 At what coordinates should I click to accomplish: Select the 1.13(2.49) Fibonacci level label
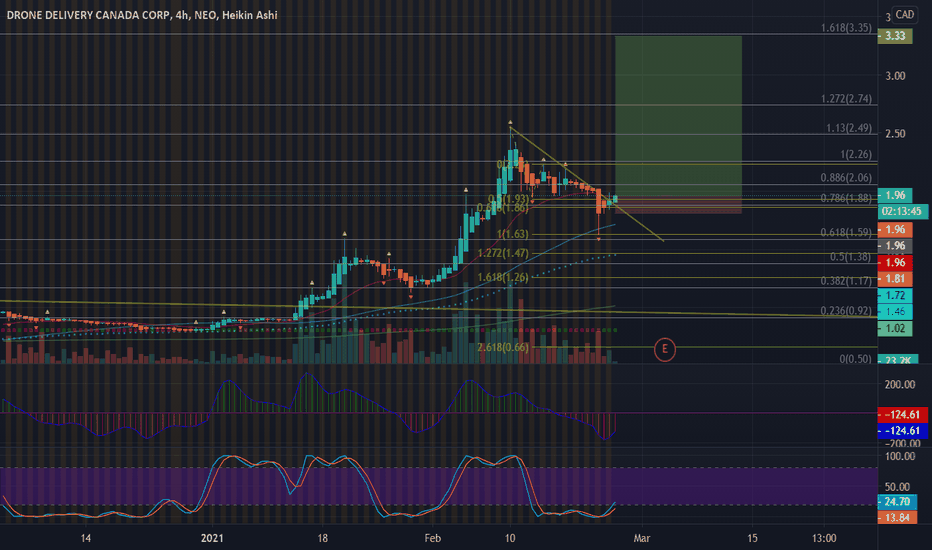coord(849,128)
